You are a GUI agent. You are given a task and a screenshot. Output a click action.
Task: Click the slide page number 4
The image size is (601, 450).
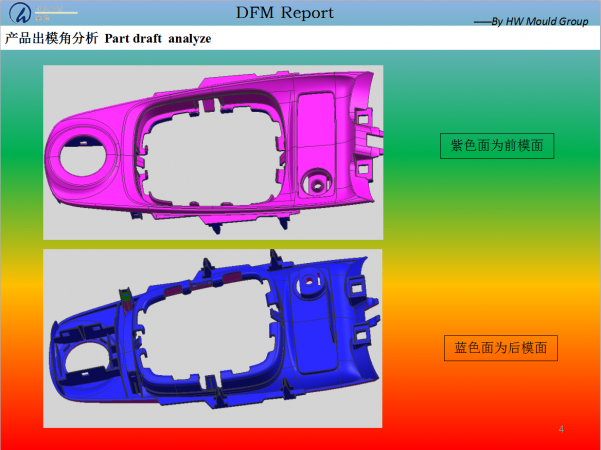coord(561,429)
